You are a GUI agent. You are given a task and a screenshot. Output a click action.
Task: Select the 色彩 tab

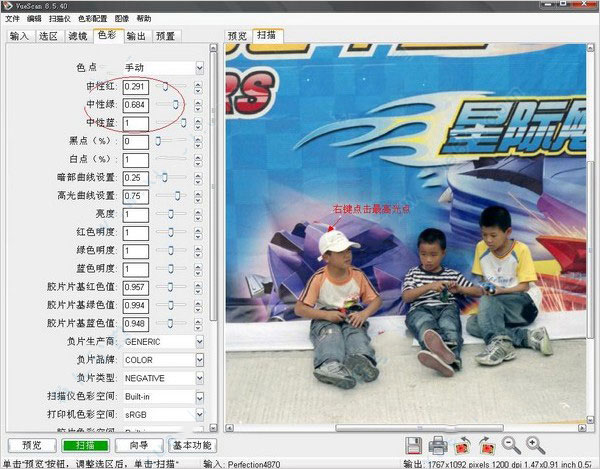click(107, 35)
